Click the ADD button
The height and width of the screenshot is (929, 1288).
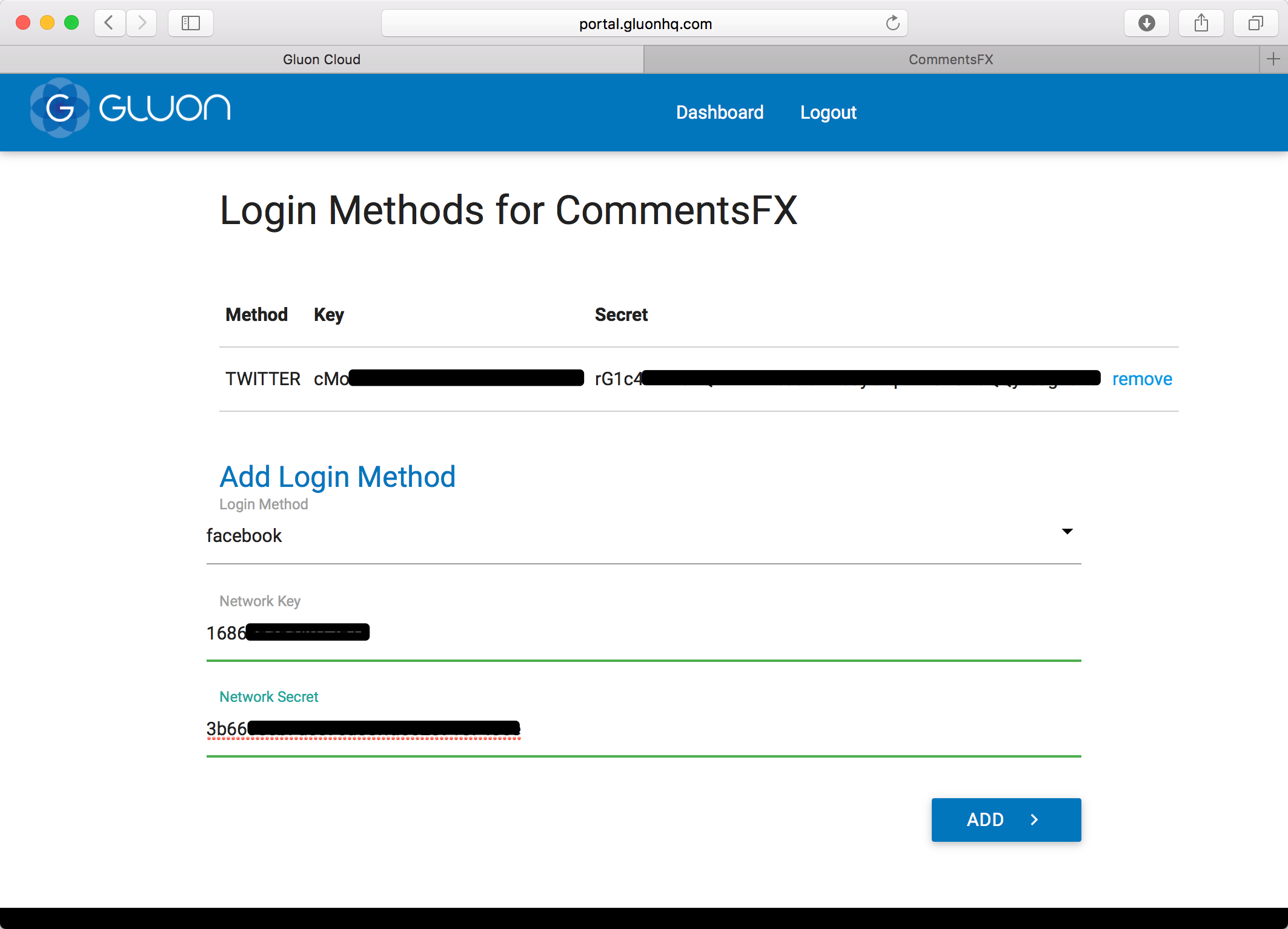pyautogui.click(x=1006, y=819)
